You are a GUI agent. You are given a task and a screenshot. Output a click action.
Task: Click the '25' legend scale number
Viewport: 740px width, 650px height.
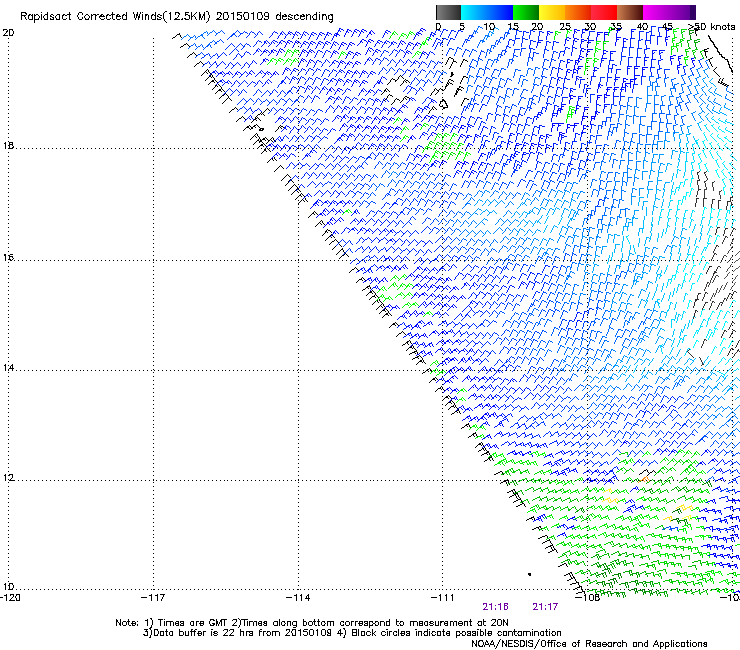(565, 26)
